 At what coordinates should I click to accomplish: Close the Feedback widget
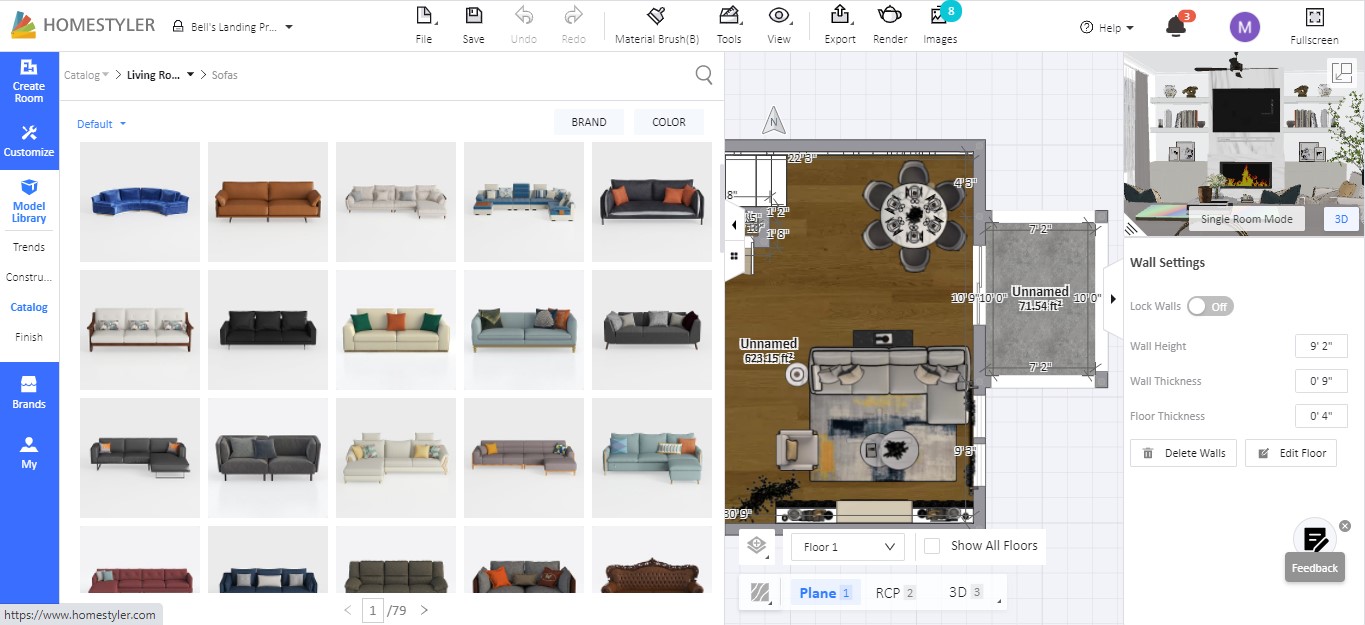coord(1345,526)
